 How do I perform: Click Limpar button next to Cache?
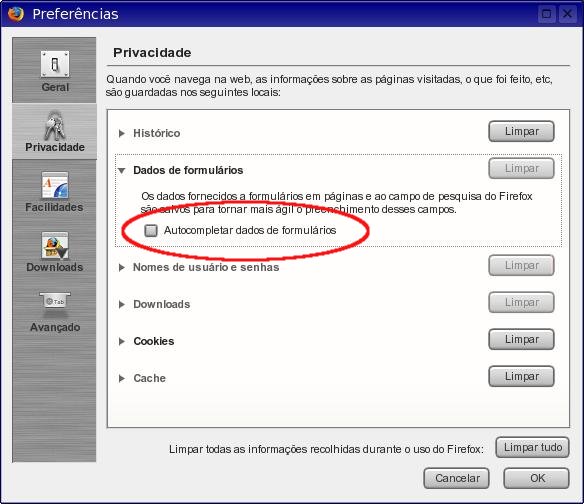(521, 376)
